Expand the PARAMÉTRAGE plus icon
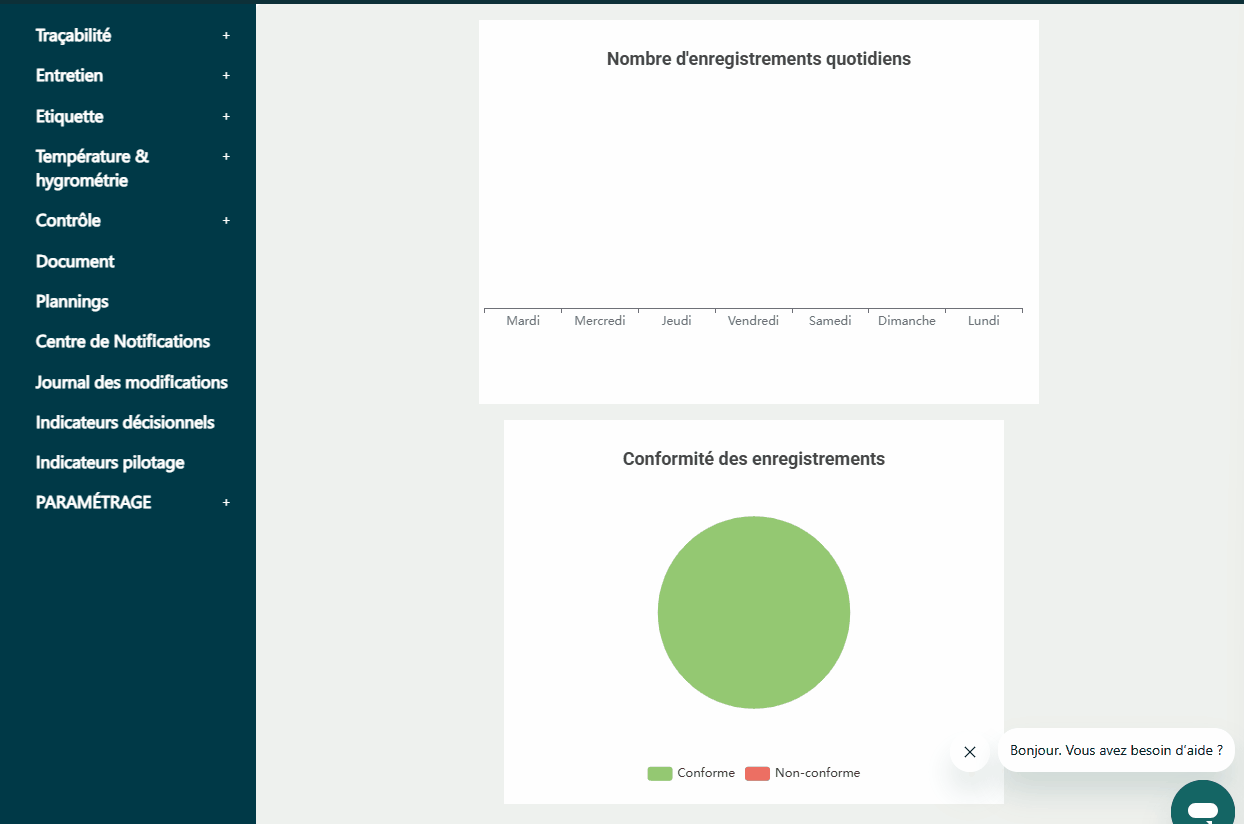 (226, 503)
